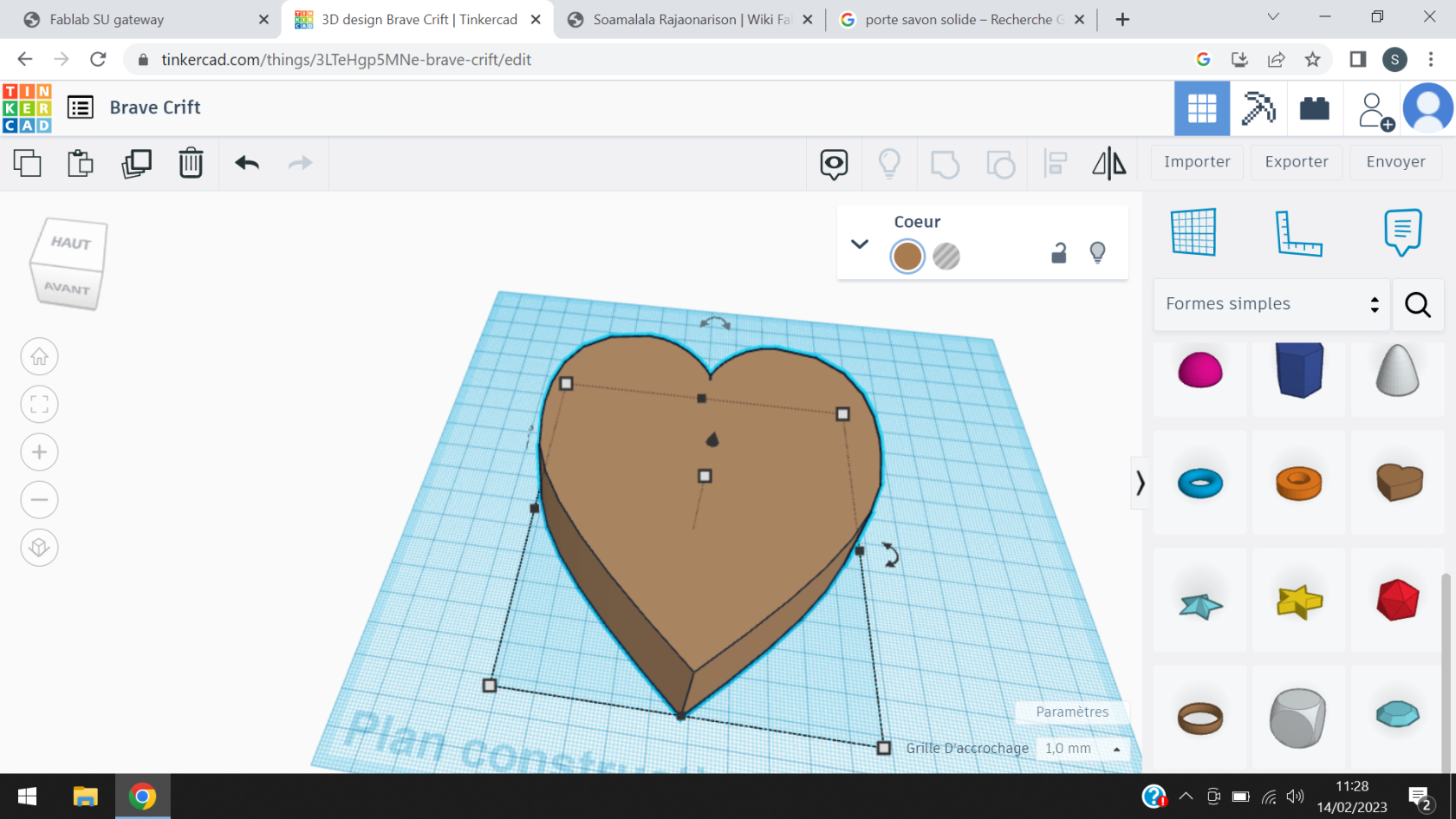Click the Paramètres button
Viewport: 1456px width, 819px height.
coord(1072,712)
